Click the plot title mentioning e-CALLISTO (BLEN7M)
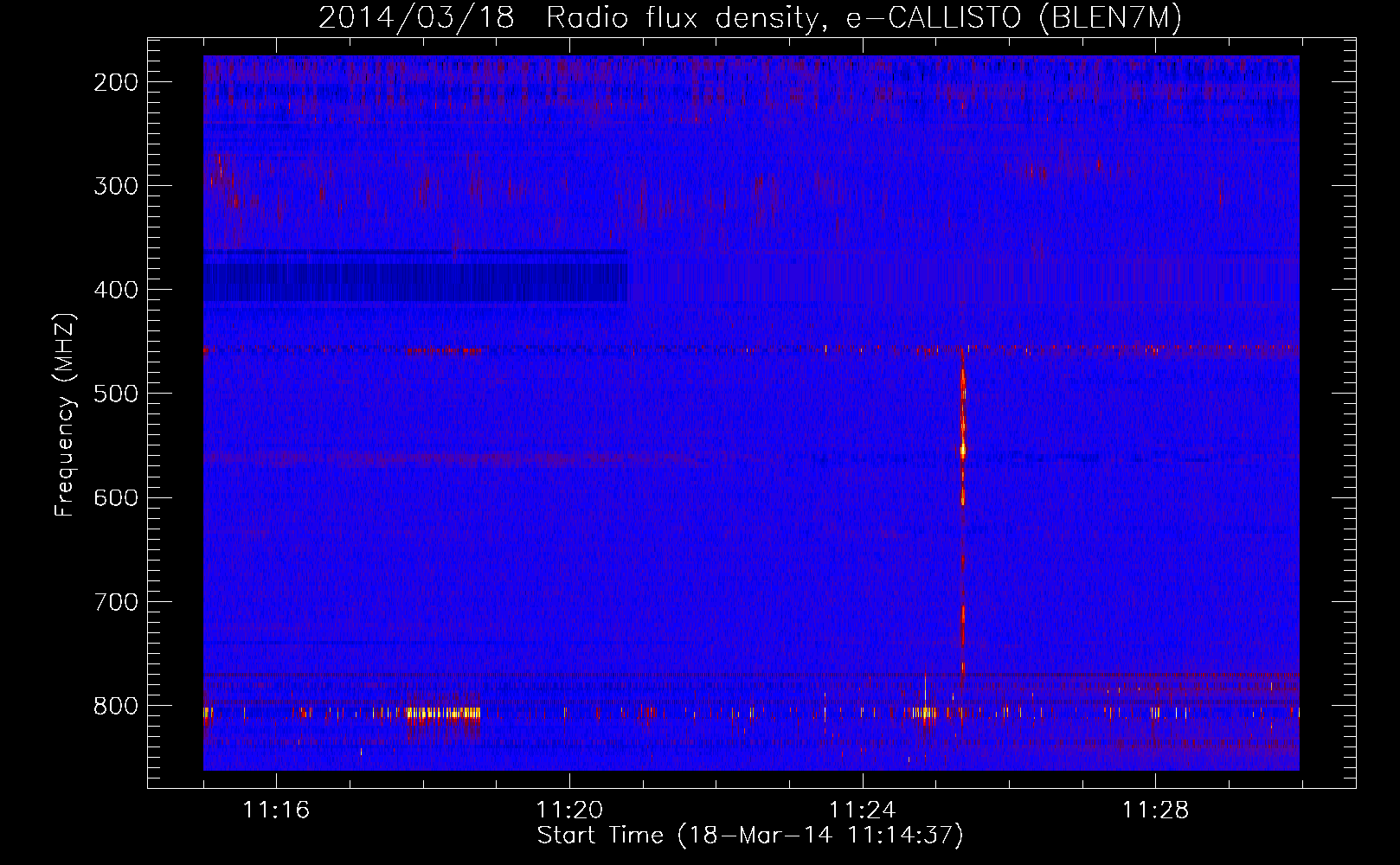Screen dimensions: 1400x865 point(749,17)
